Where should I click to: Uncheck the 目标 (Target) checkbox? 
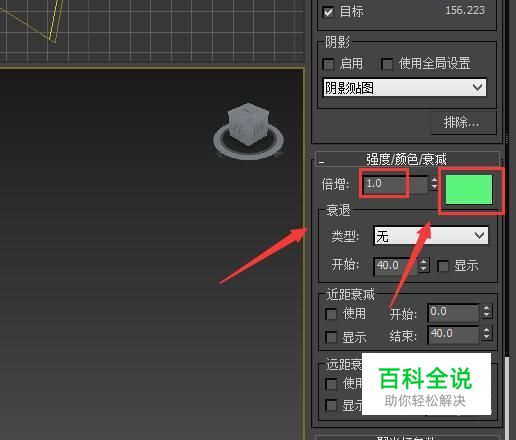[328, 12]
